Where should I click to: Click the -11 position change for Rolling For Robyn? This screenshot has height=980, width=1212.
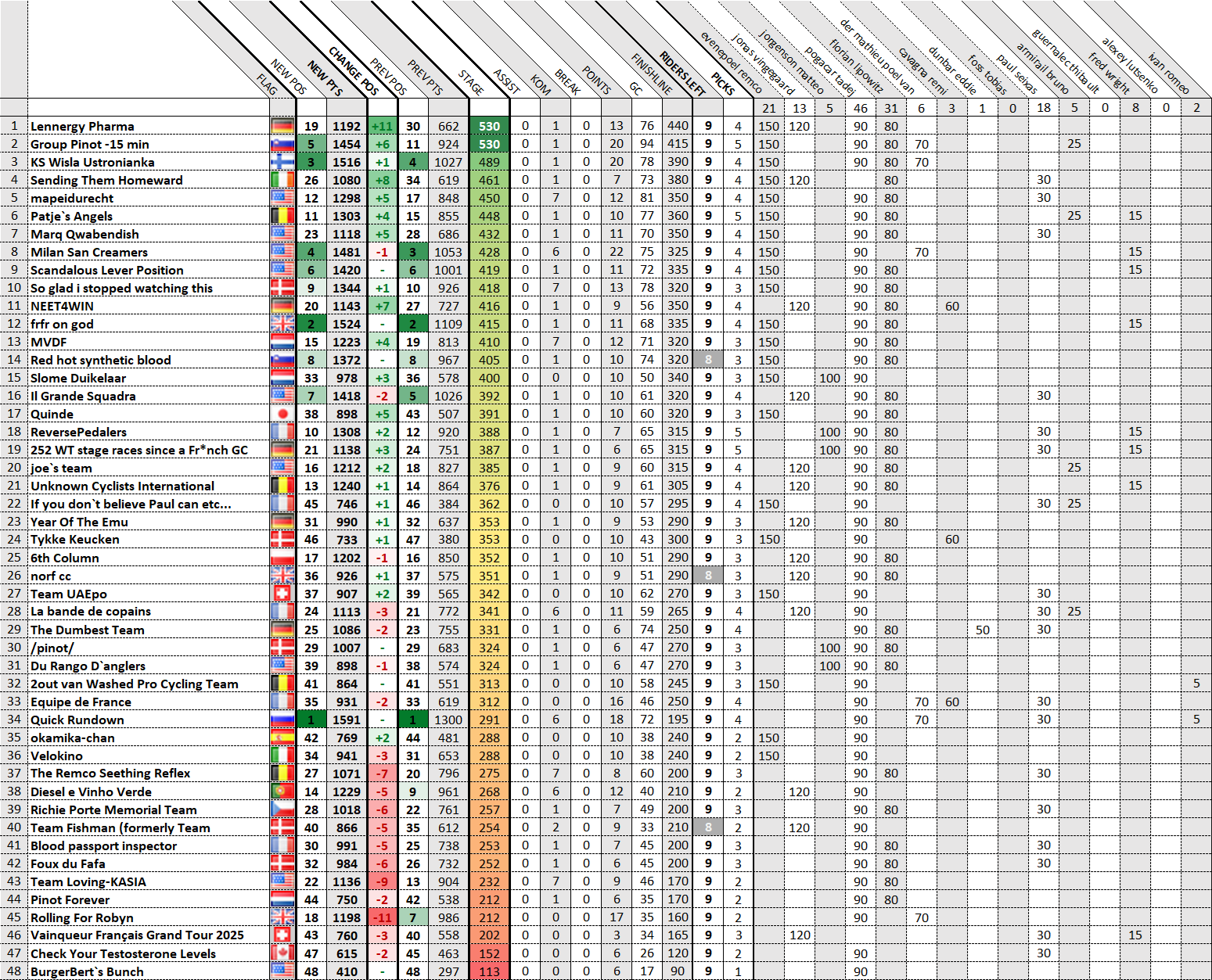click(383, 917)
